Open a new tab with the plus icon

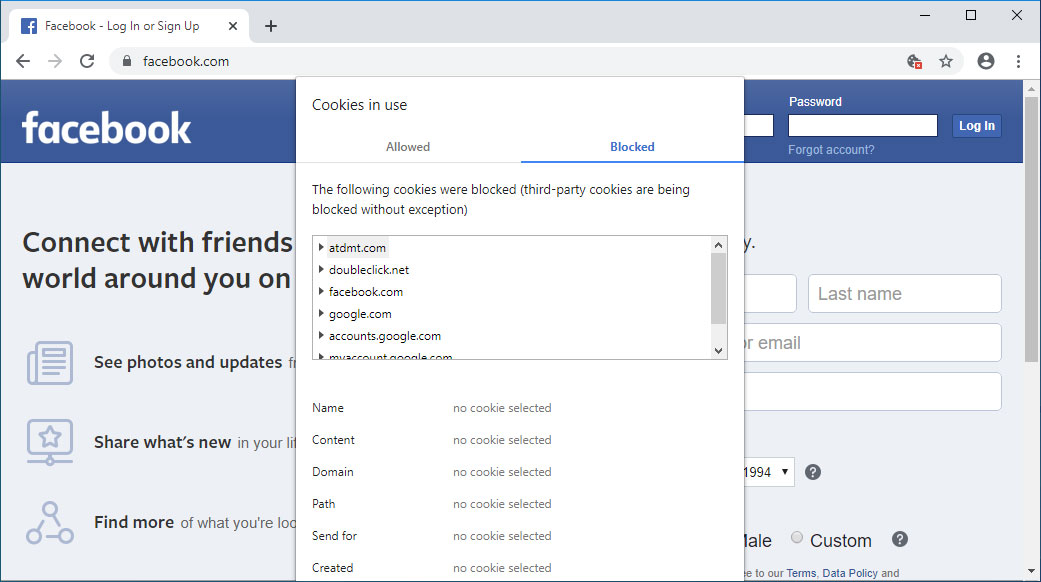[270, 26]
